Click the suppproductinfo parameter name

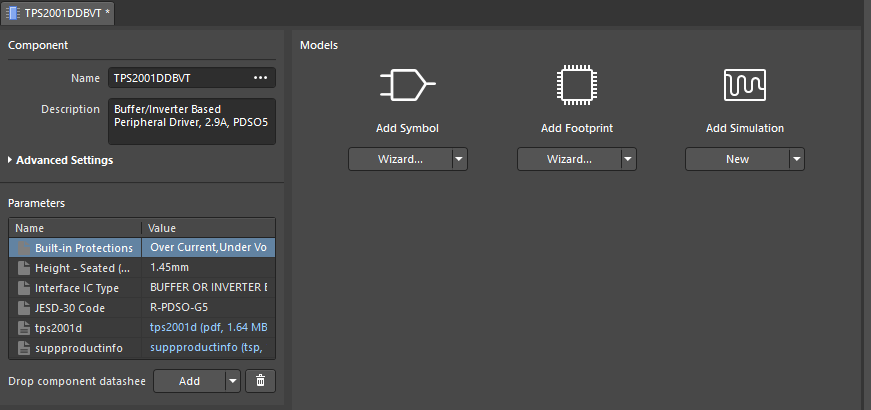[78, 348]
